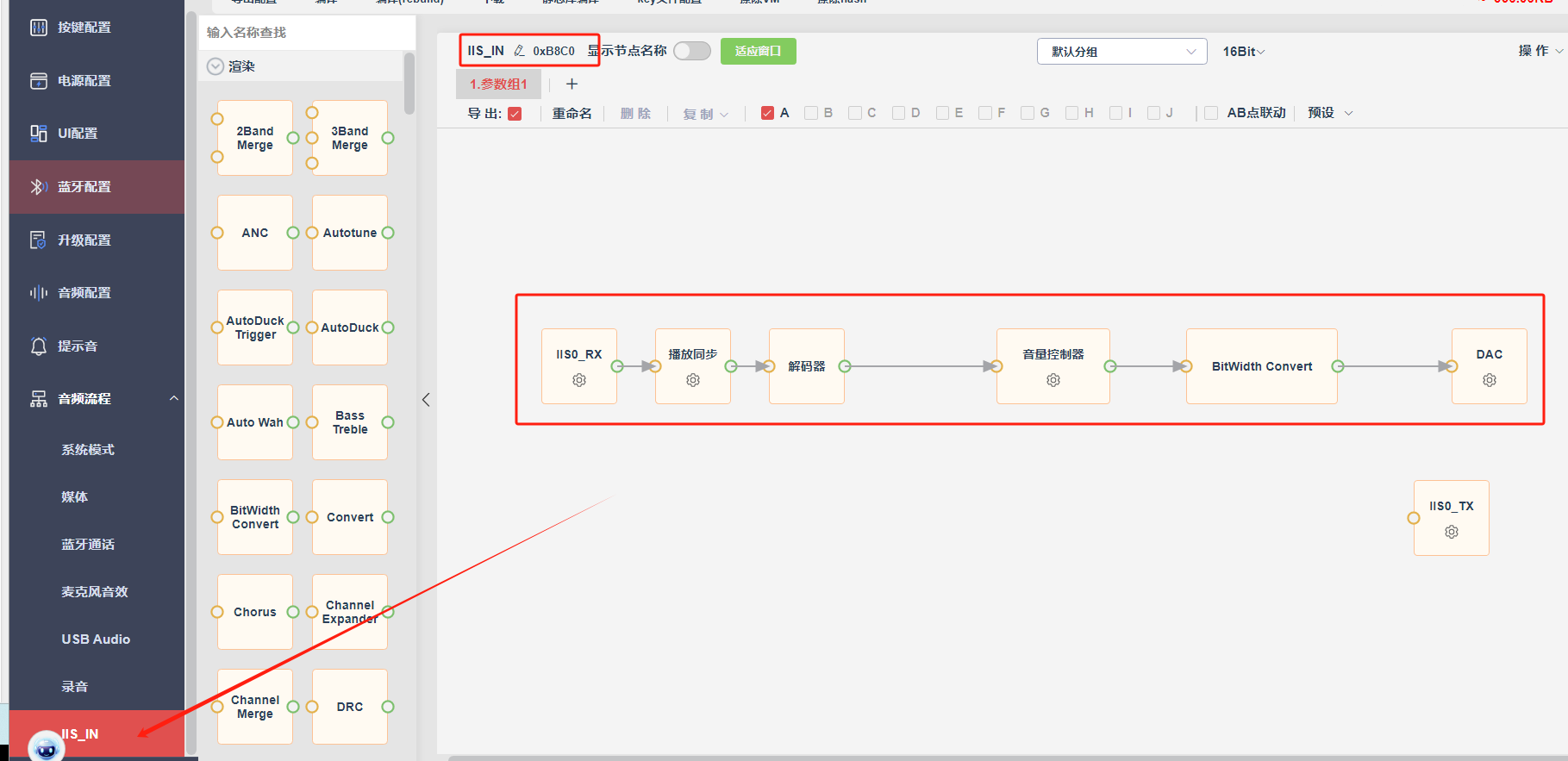The image size is (1568, 761).
Task: Select the 1.参数组1 tab
Action: click(x=498, y=84)
